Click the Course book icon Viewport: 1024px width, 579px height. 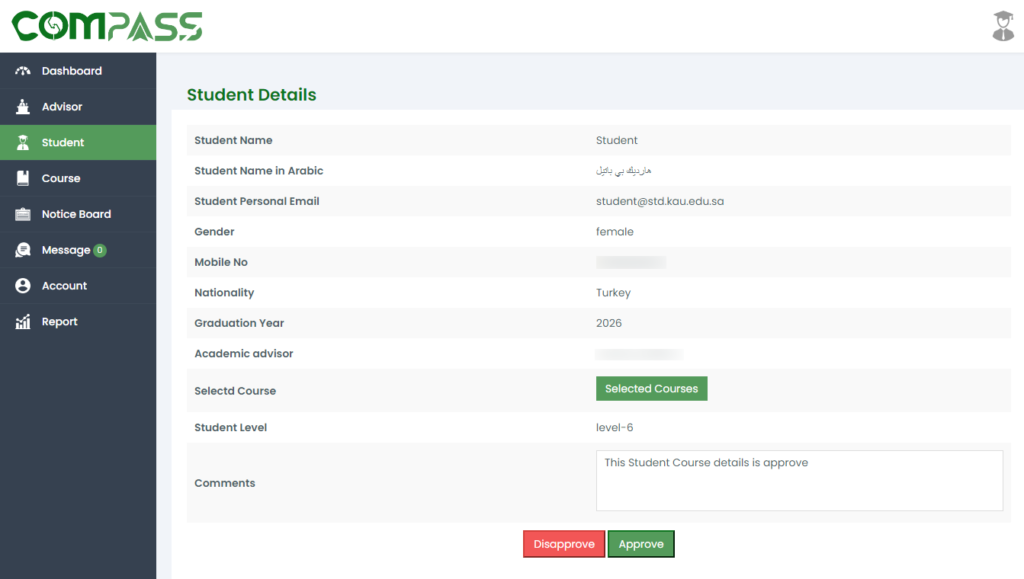click(x=23, y=178)
